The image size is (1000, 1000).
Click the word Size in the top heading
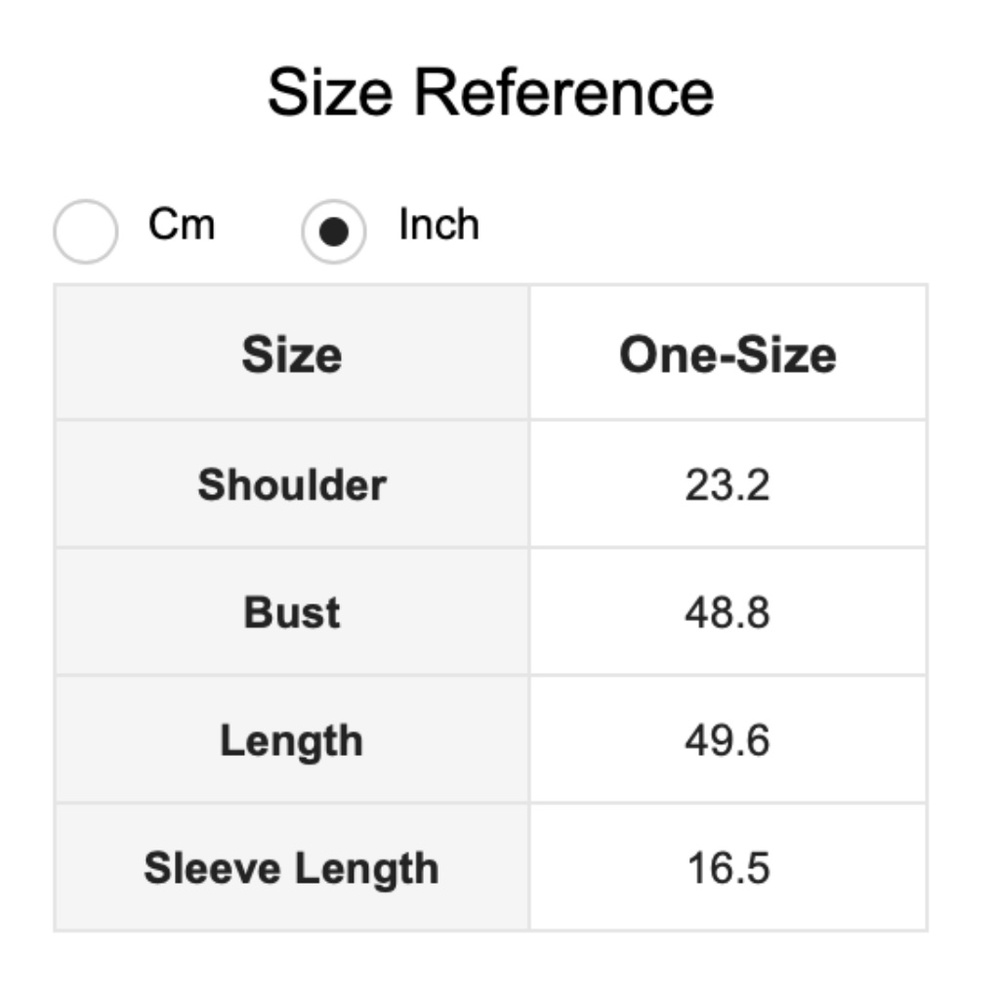(330, 93)
